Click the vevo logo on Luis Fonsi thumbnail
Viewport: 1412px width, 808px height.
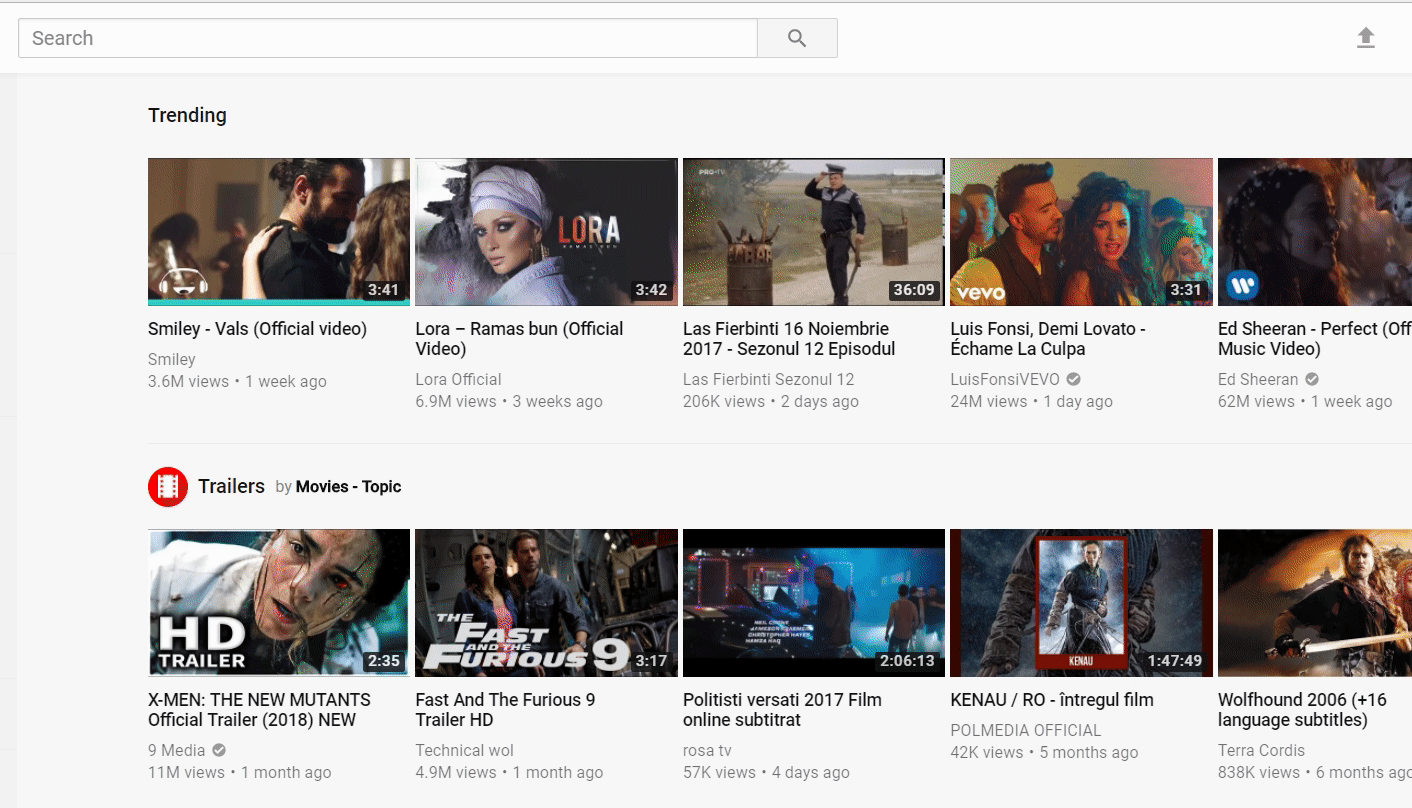[x=980, y=292]
